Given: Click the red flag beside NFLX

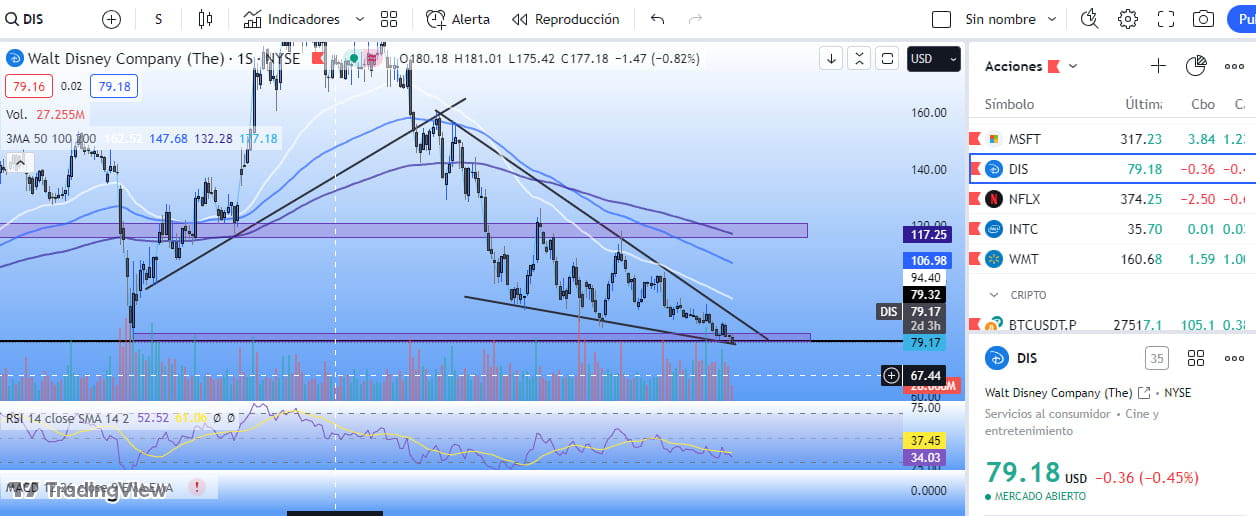Looking at the screenshot, I should (x=976, y=199).
